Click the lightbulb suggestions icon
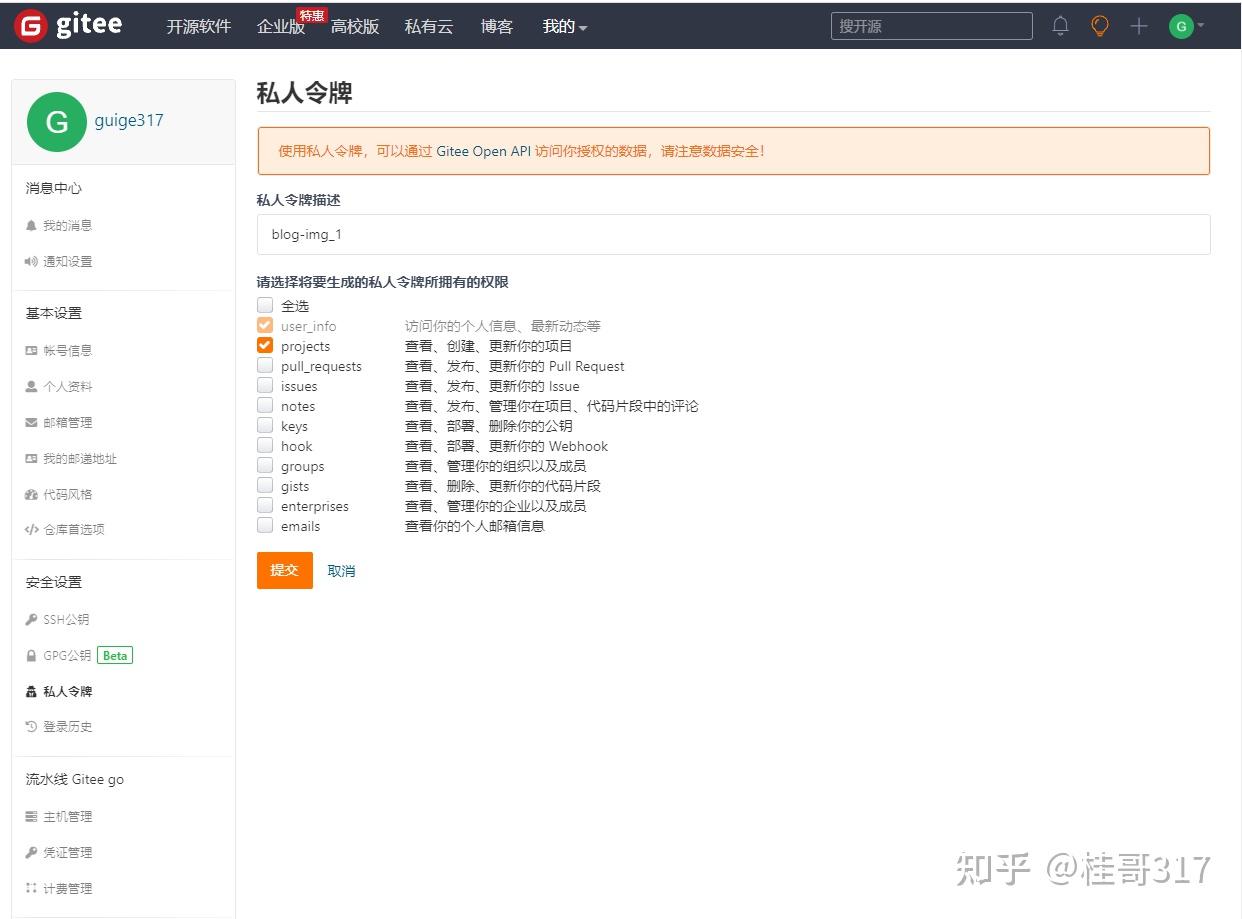The image size is (1242, 919). [x=1099, y=26]
